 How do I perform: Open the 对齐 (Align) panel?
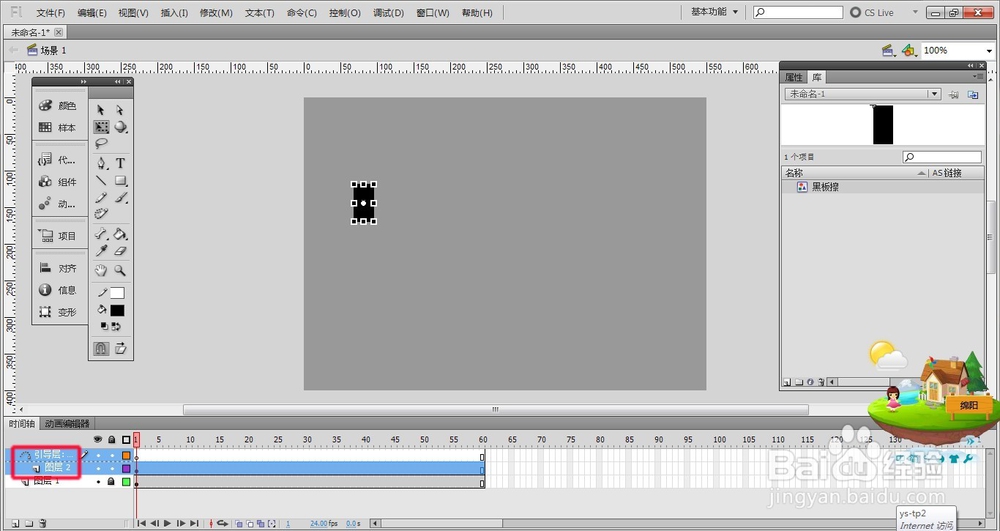click(59, 268)
